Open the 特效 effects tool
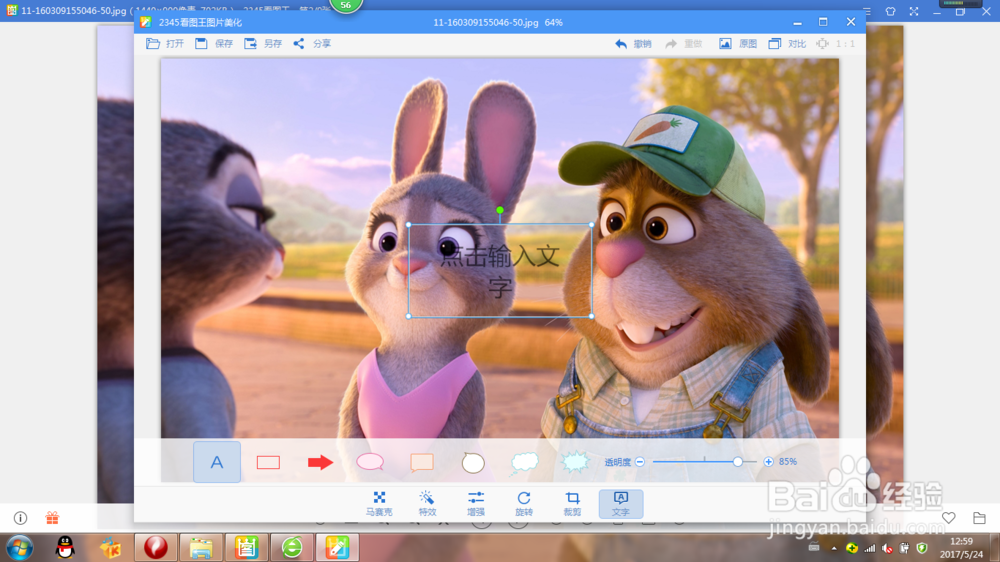Viewport: 1000px width, 562px height. pos(427,503)
